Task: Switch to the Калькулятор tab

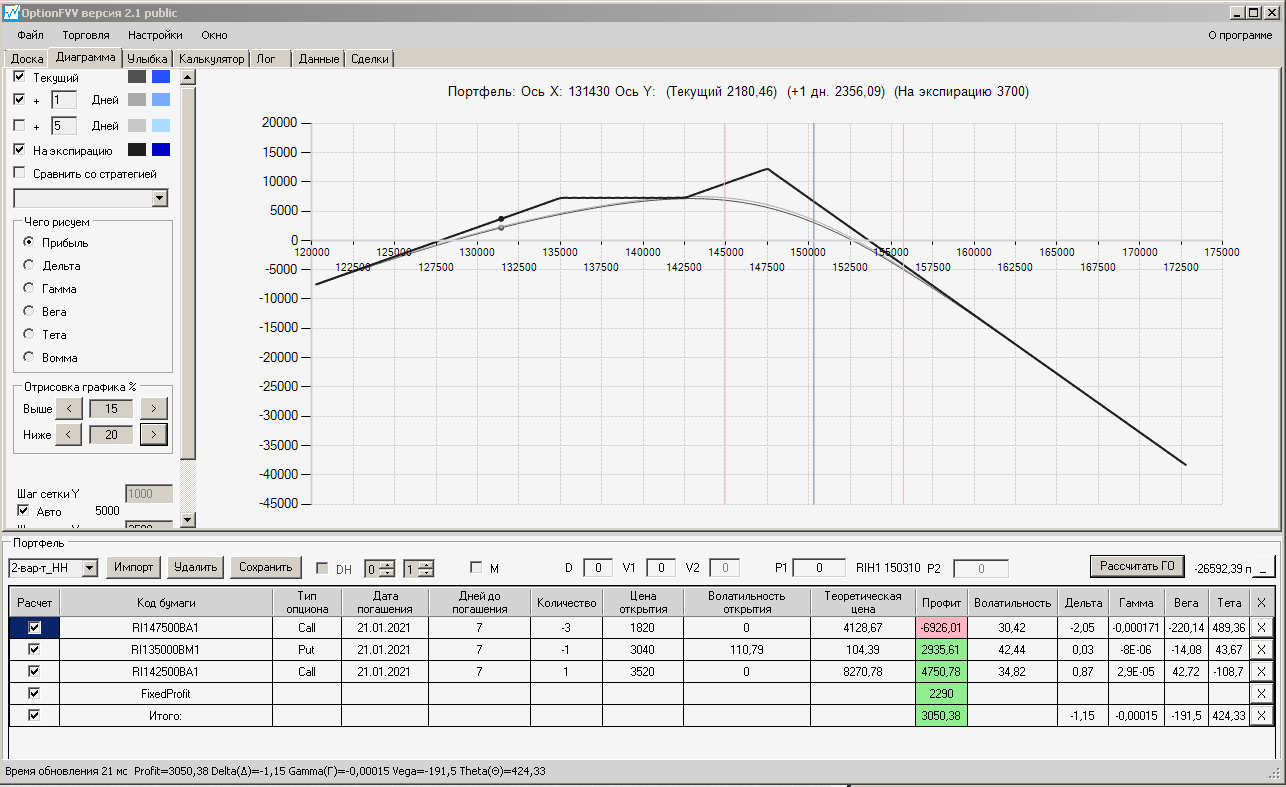Action: pos(211,59)
